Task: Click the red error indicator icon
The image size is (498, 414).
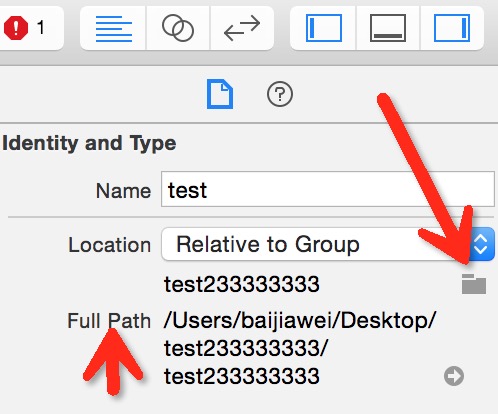Action: [x=16, y=28]
